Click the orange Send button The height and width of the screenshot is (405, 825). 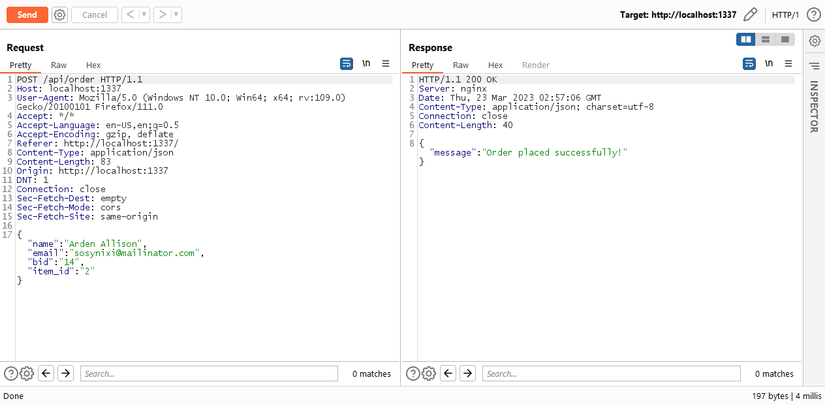27,15
